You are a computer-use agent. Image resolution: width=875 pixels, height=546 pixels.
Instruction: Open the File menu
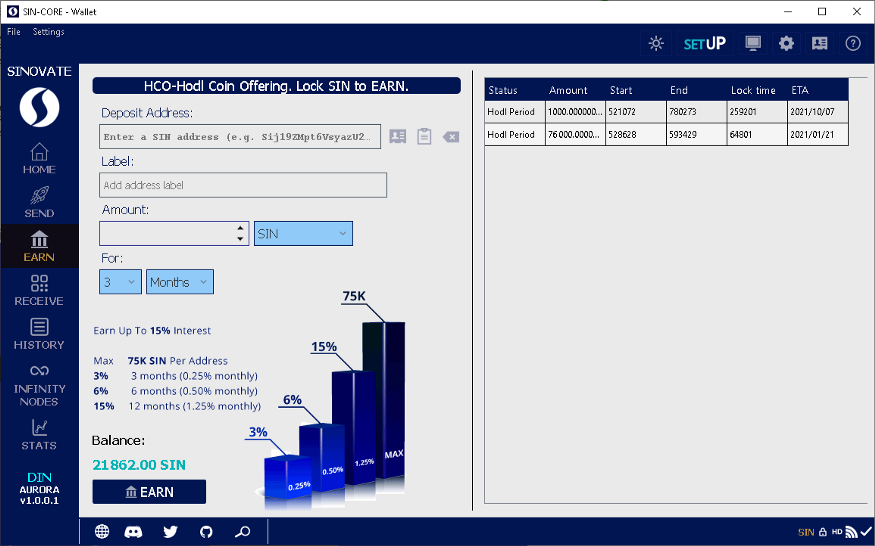click(14, 32)
